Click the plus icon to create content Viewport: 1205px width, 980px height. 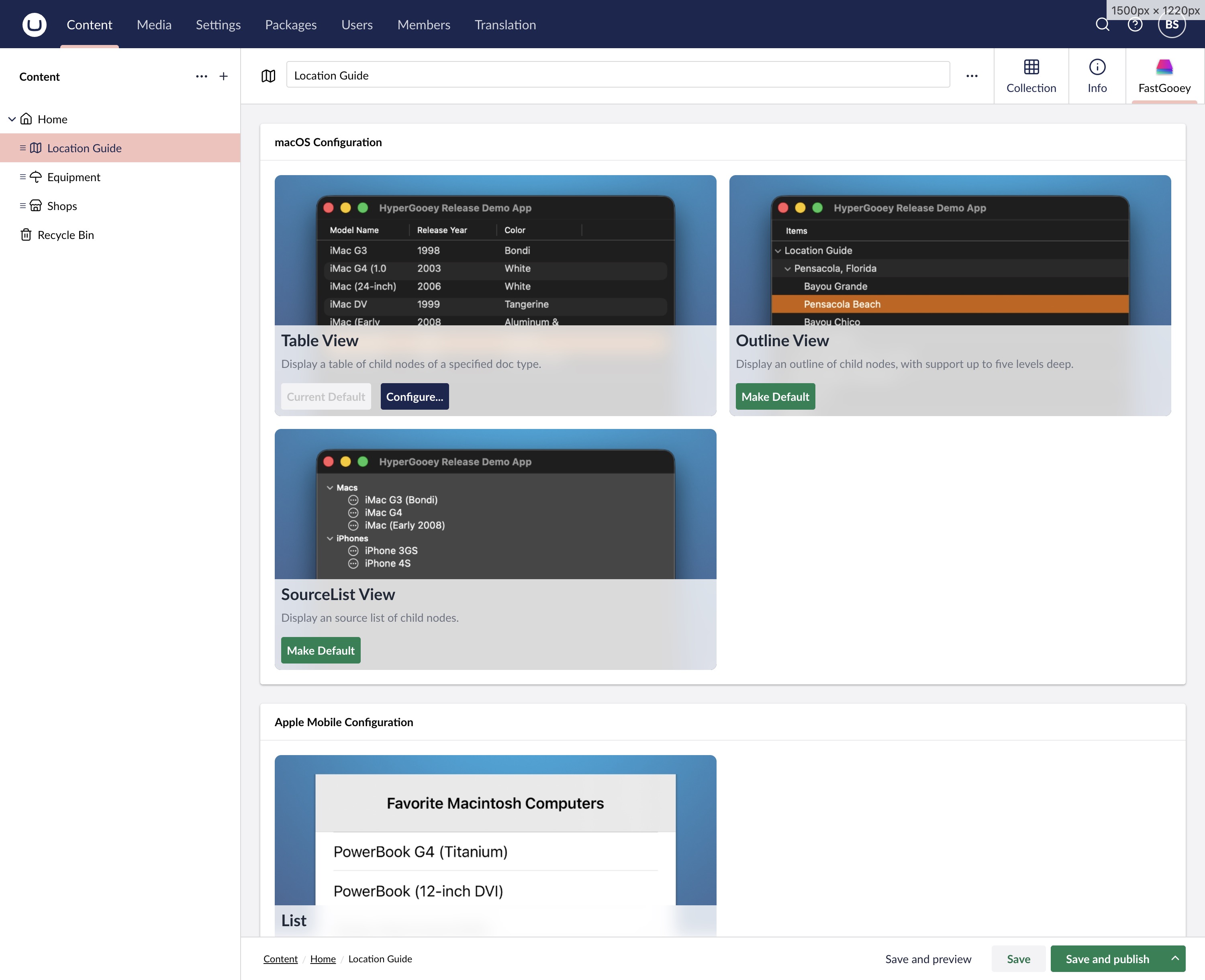click(x=223, y=76)
